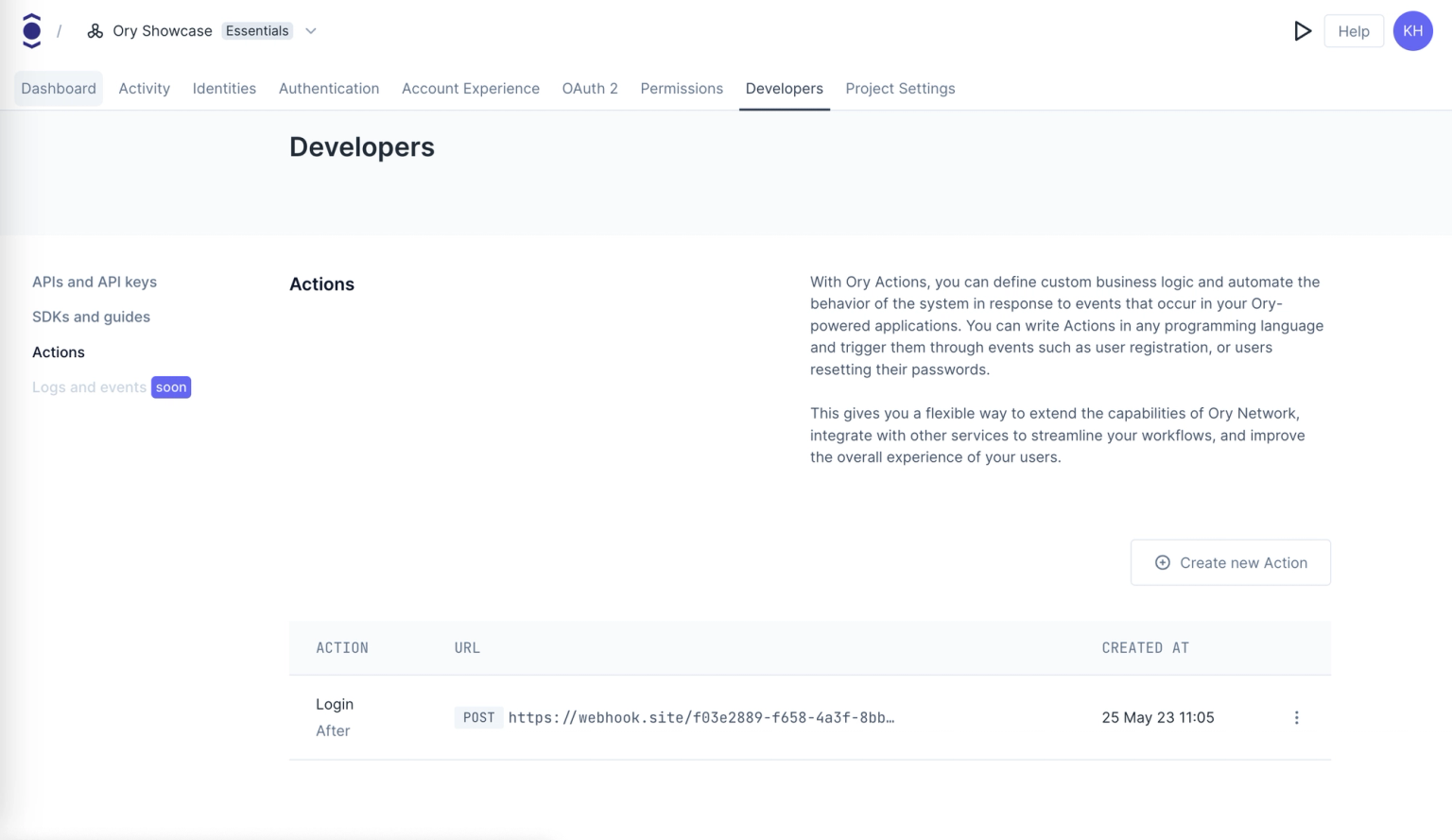Screen dimensions: 1452x840
Task: Click Create new Action button
Action: tap(1230, 562)
